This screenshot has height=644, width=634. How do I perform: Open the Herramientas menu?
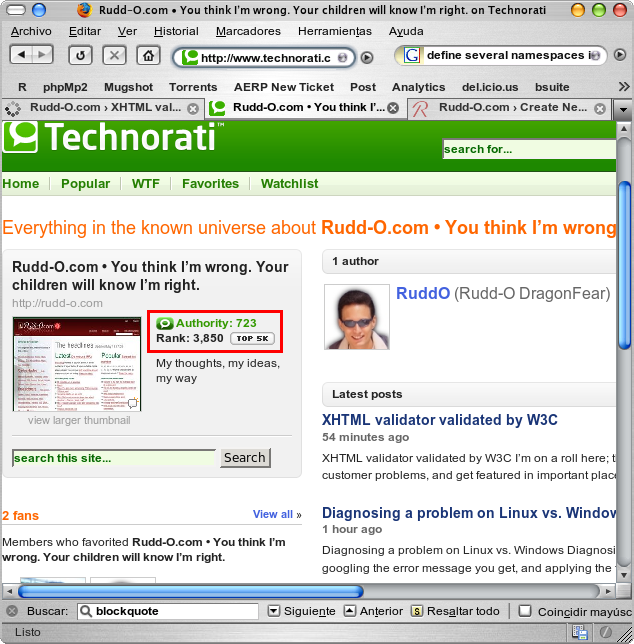[x=335, y=31]
